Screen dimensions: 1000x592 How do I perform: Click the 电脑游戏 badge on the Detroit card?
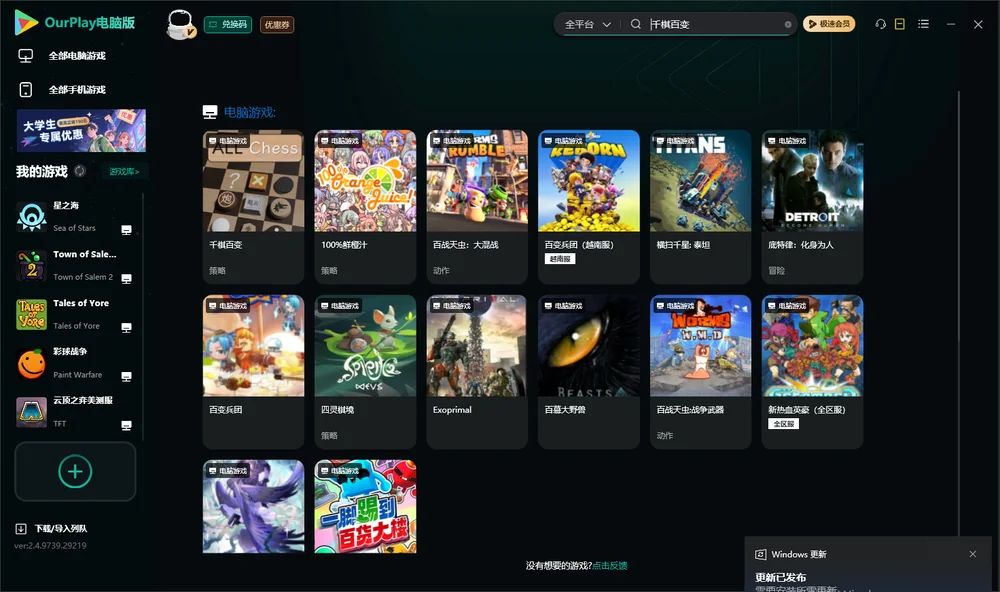786,140
